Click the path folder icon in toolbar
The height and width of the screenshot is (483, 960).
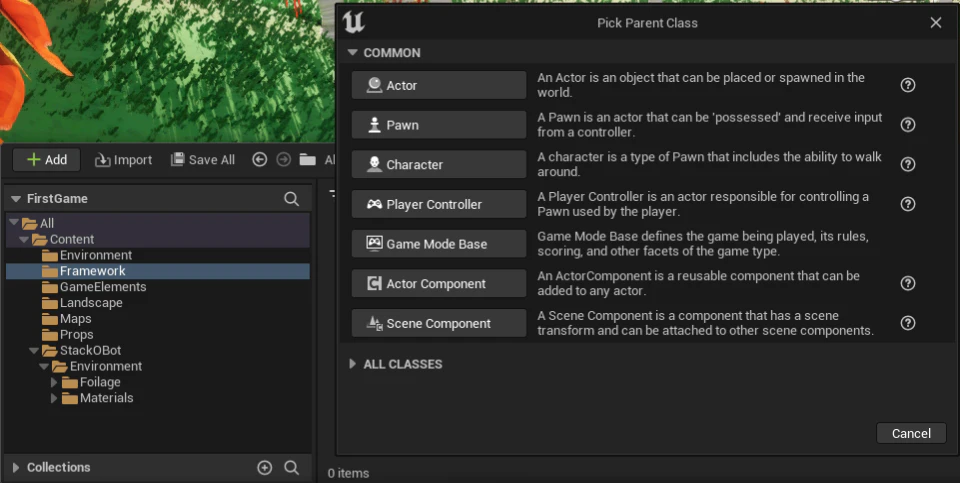[307, 160]
